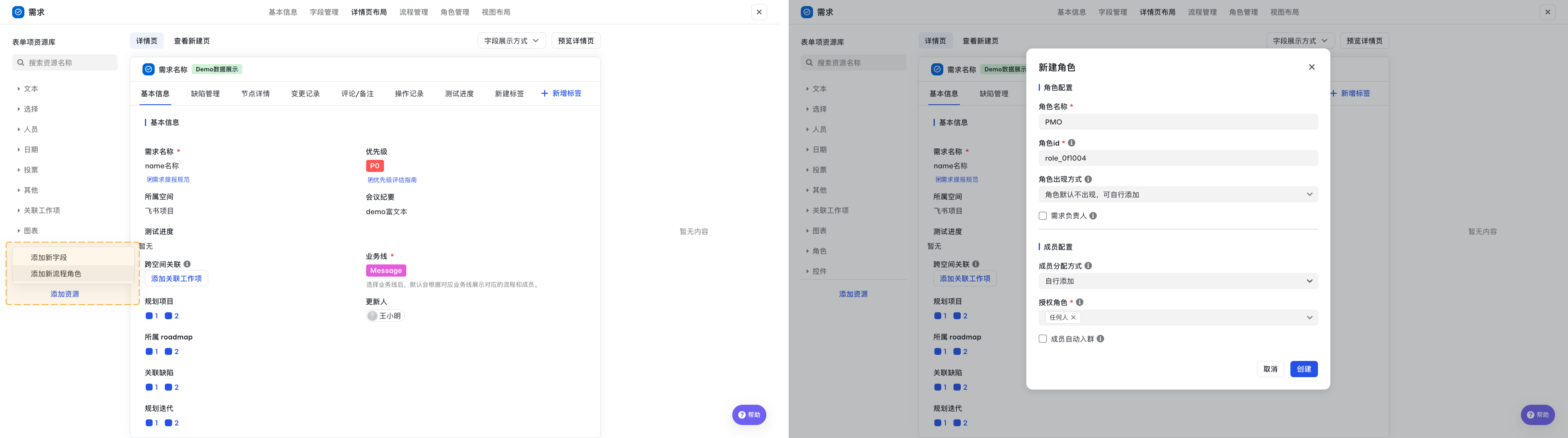The width and height of the screenshot is (1568, 438).
Task: Open 字段展示方式 dropdown in the undimmed window
Action: click(512, 41)
